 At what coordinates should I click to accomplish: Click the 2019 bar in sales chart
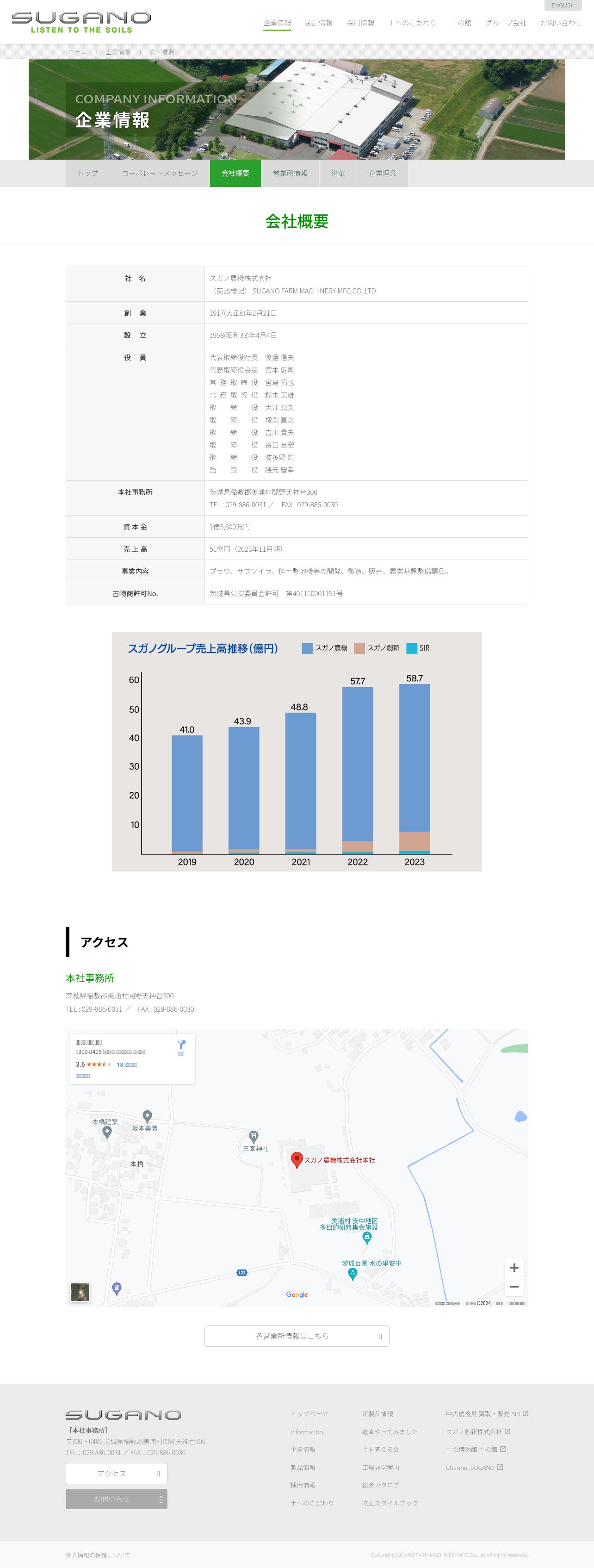tap(187, 794)
